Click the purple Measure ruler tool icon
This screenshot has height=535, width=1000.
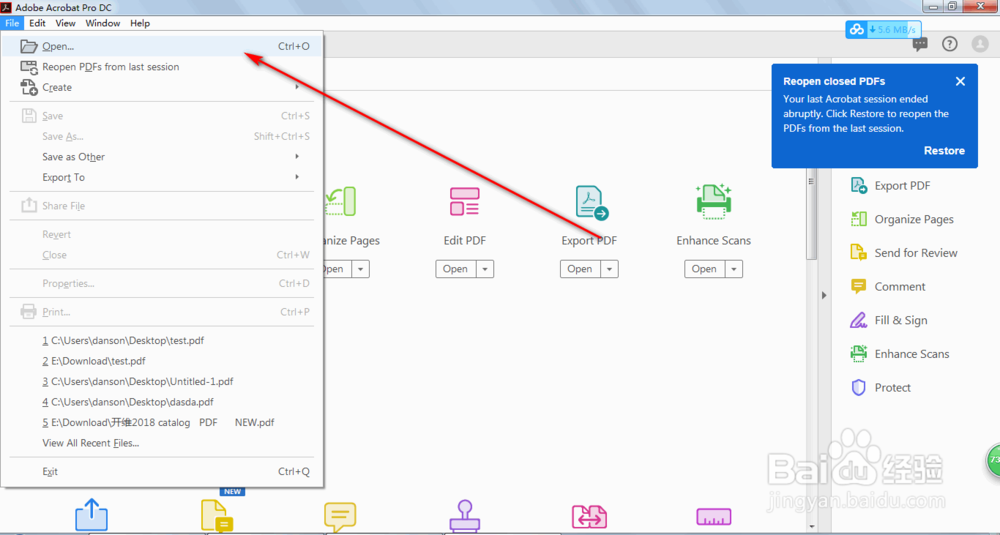[x=714, y=516]
